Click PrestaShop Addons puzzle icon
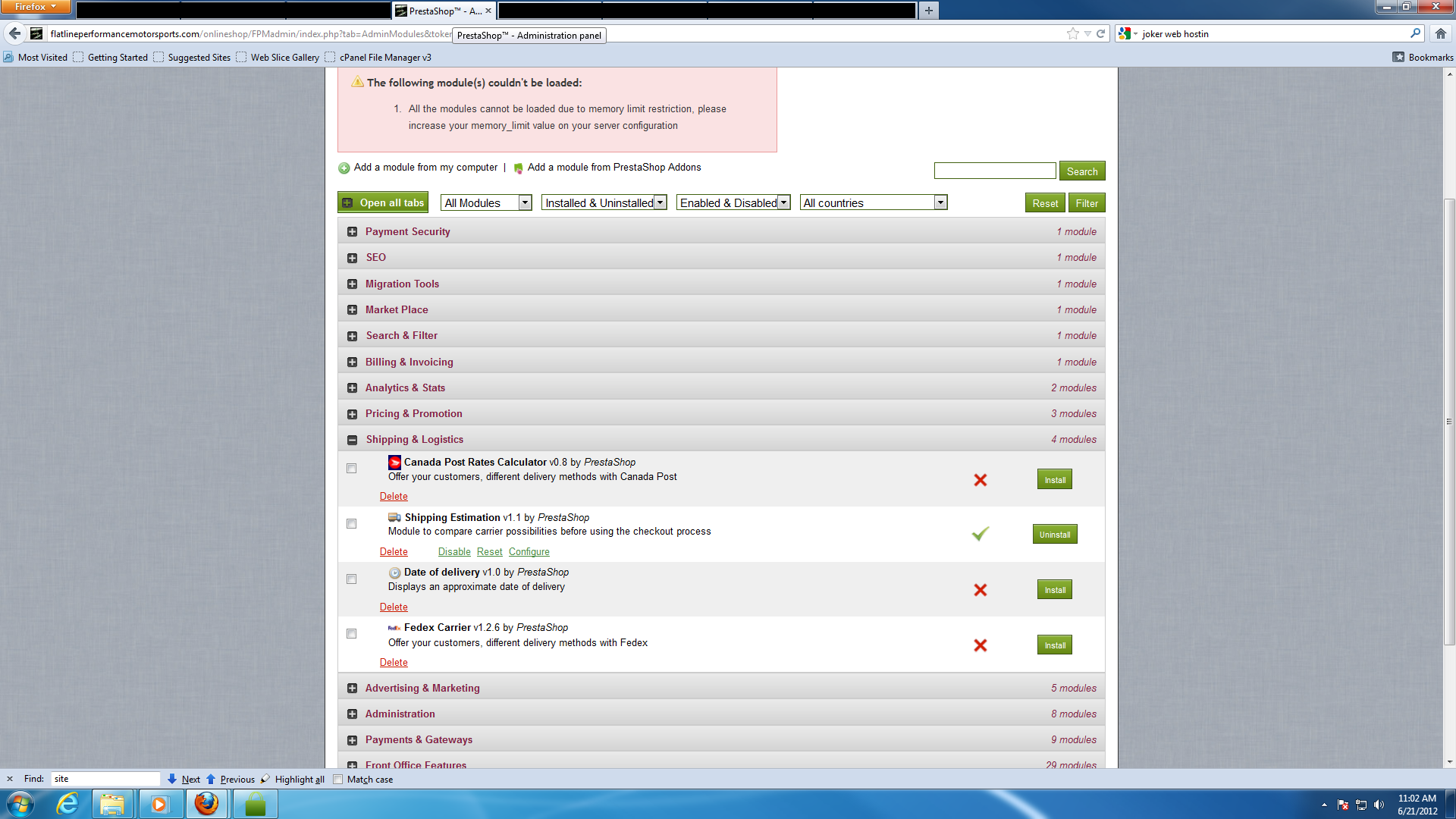1456x819 pixels. click(x=519, y=168)
